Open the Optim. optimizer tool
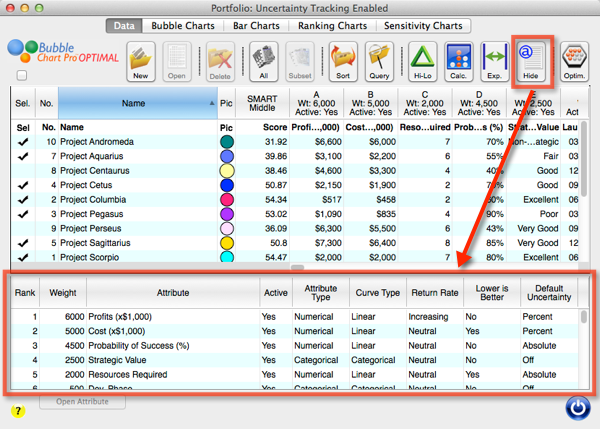This screenshot has height=429, width=600. pyautogui.click(x=573, y=61)
